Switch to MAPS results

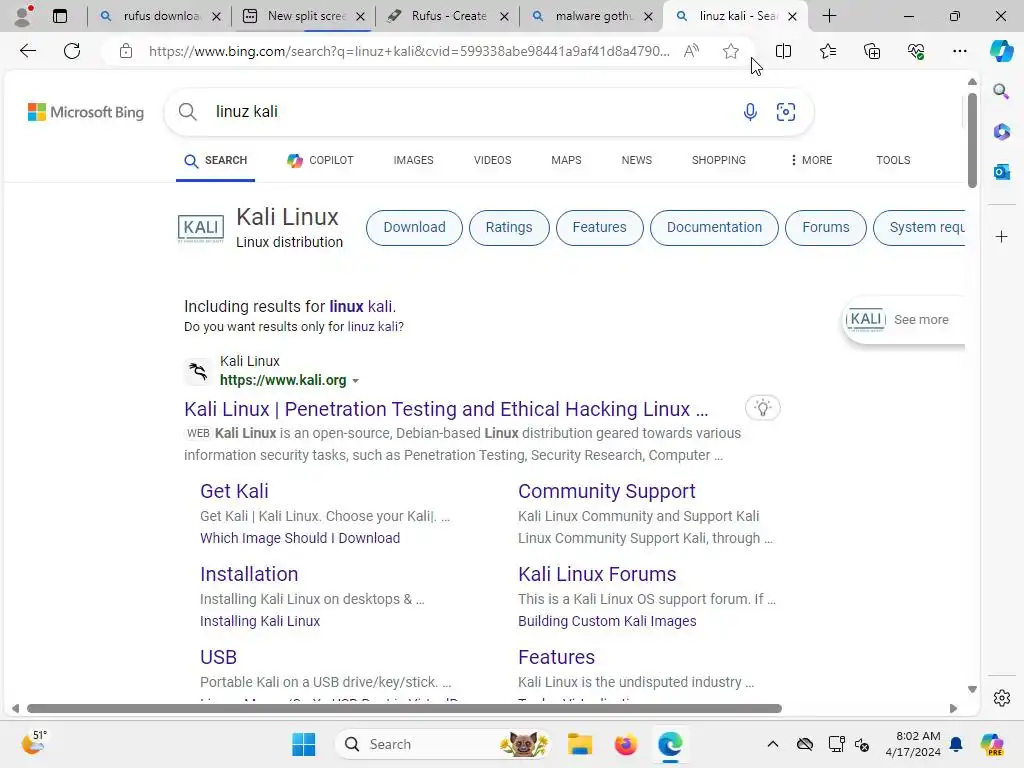[x=566, y=160]
